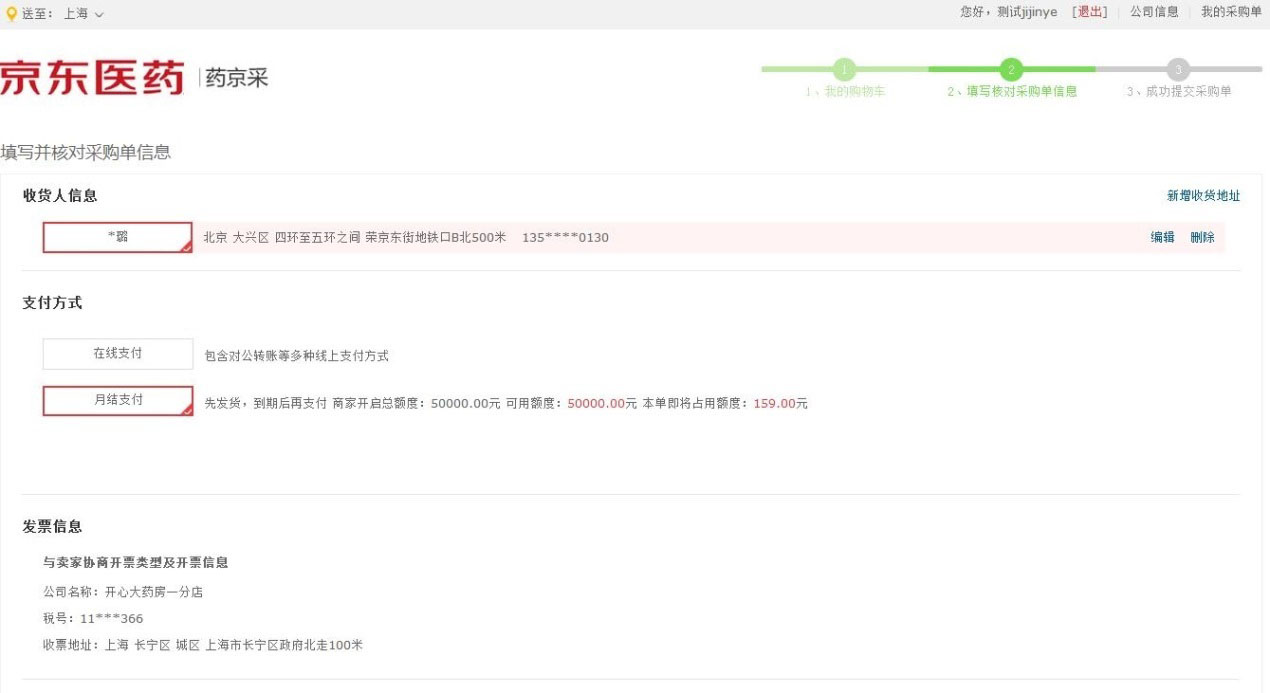Select the *霸 recipient box
Viewport: 1270px width, 693px height.
click(117, 237)
